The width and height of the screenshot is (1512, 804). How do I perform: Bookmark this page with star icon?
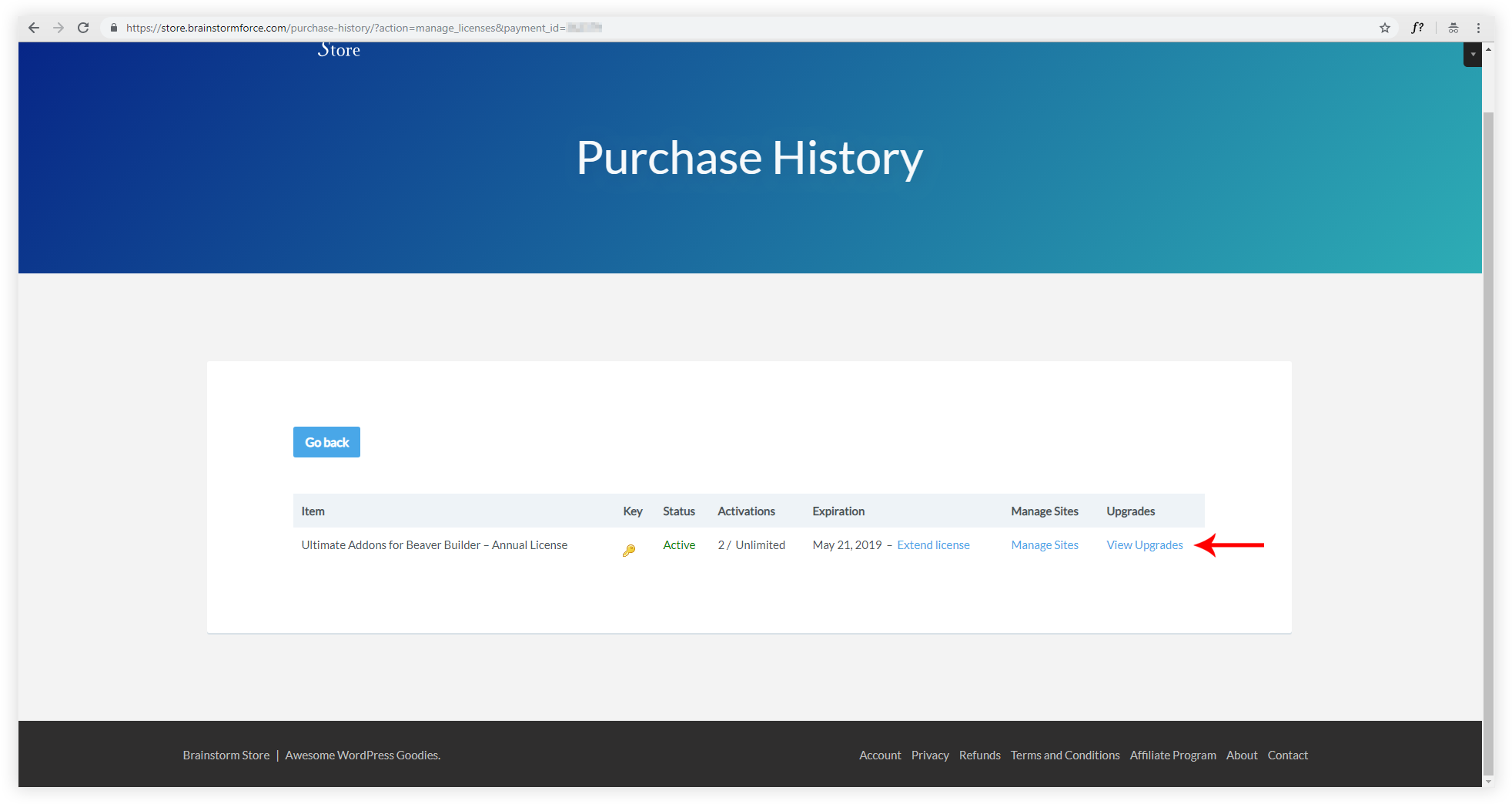pos(1385,28)
